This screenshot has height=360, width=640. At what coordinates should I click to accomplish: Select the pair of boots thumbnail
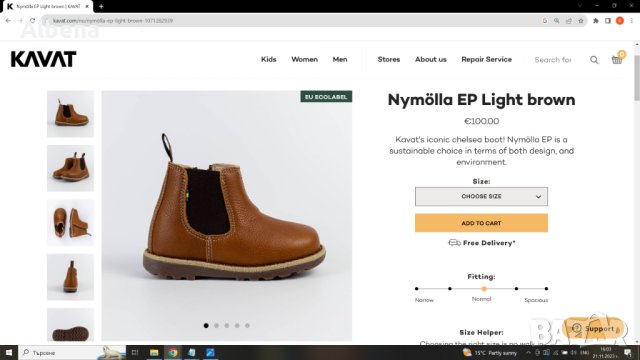(x=70, y=168)
